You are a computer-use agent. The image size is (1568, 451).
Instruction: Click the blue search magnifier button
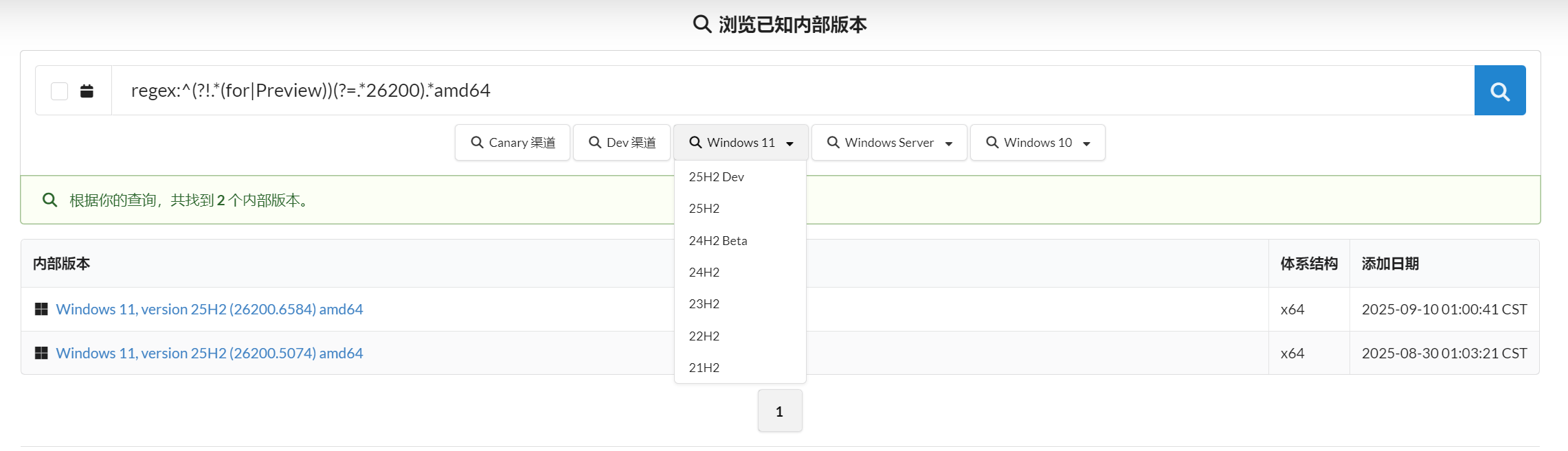[x=1499, y=91]
